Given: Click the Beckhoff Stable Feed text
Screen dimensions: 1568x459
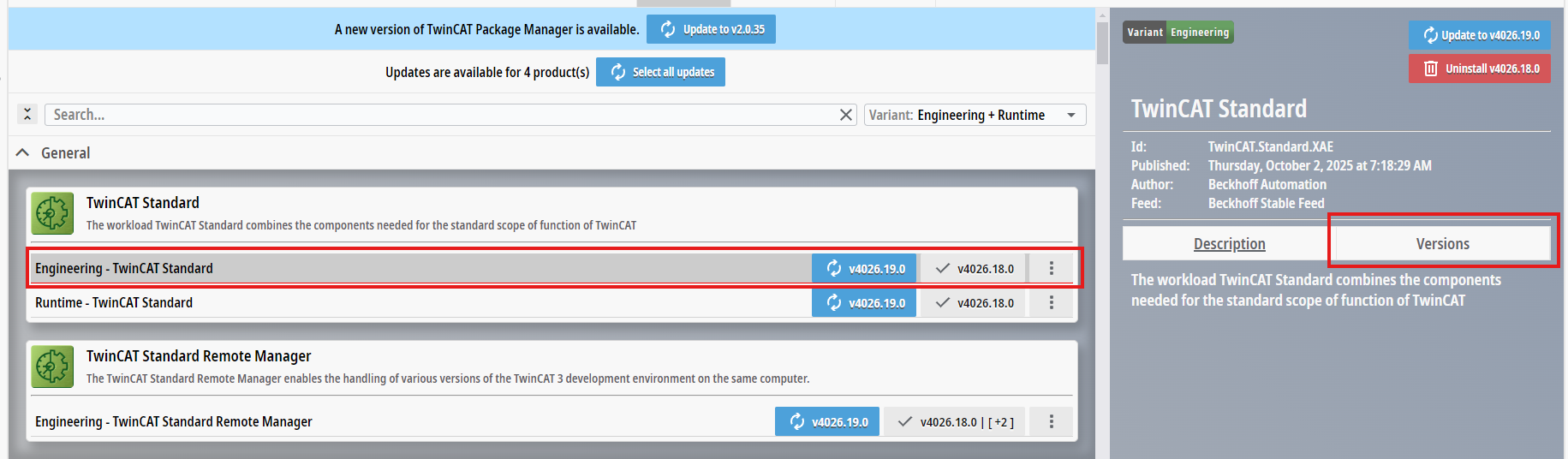Looking at the screenshot, I should click(1266, 203).
